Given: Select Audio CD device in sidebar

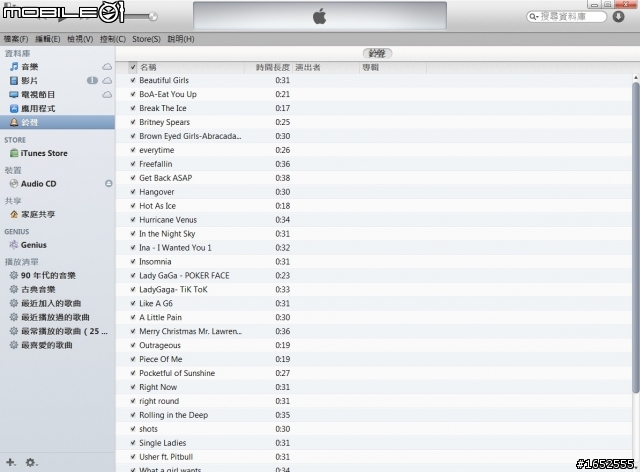Looking at the screenshot, I should coord(38,184).
